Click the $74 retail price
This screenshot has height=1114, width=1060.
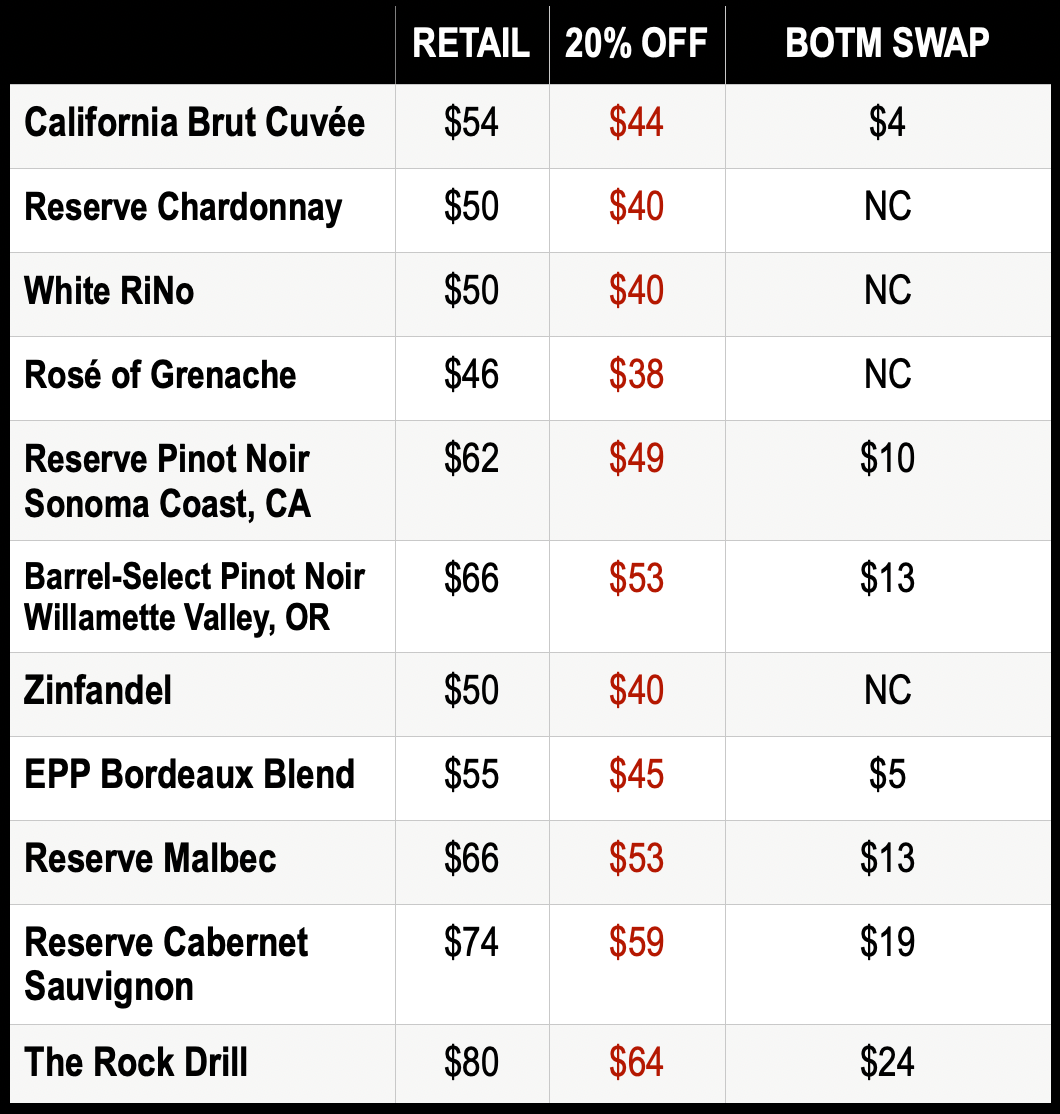click(471, 942)
